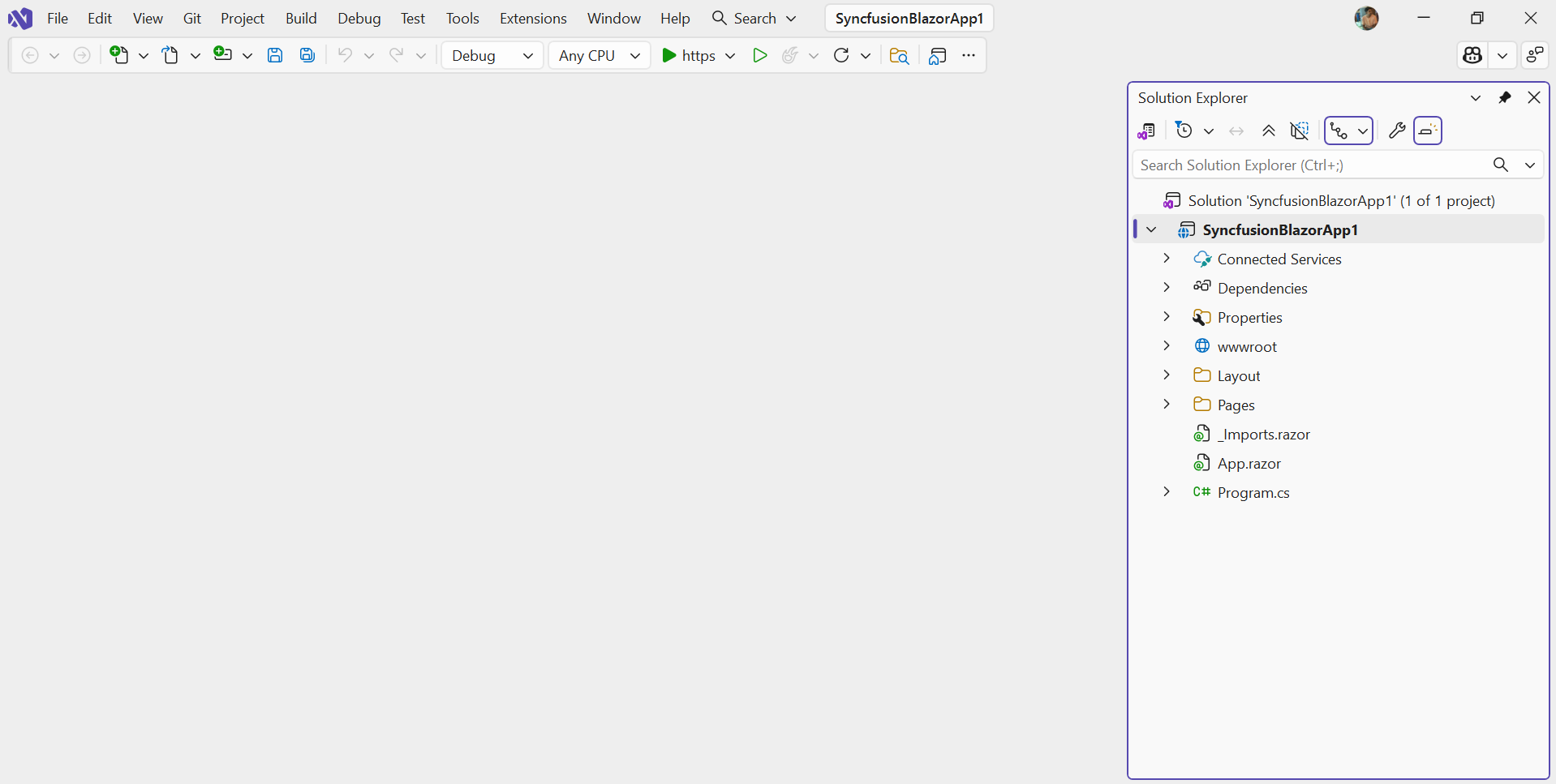This screenshot has height=784, width=1556.
Task: Expand the Pages folder
Action: [x=1167, y=404]
